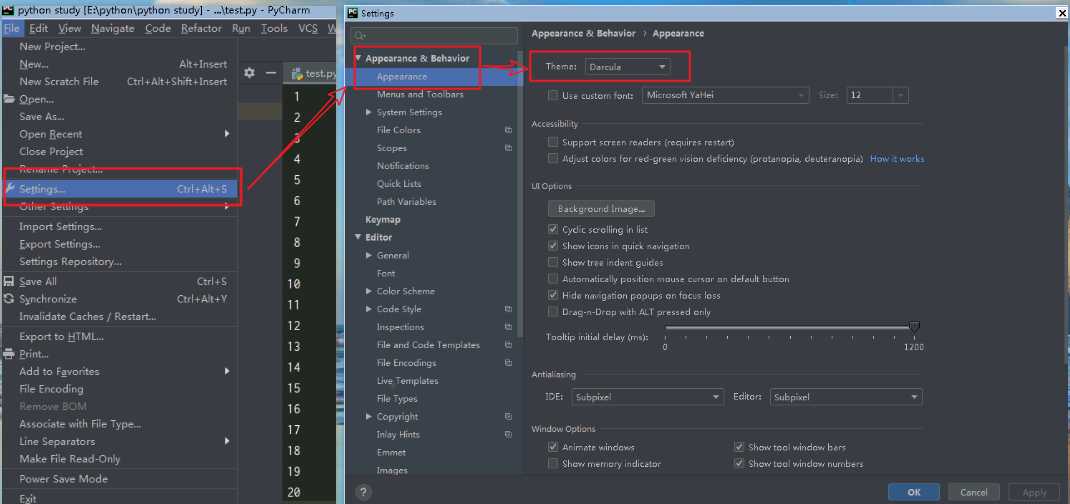Click the floppy disk icon beside Save All
The image size is (1070, 504).
(9, 281)
